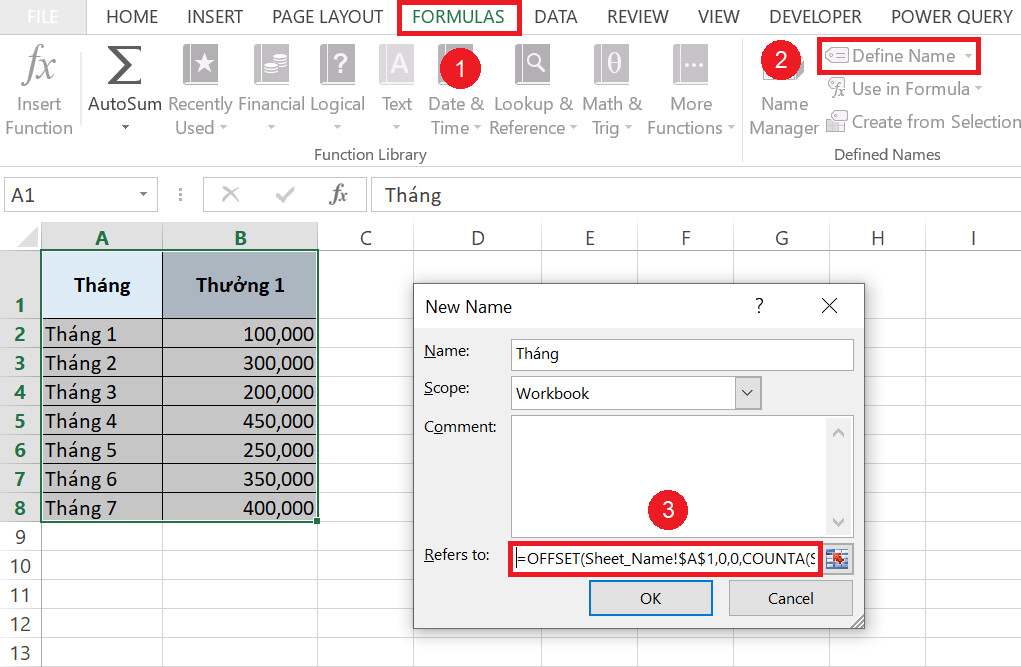Click Define Name in Defined Names group
This screenshot has width=1021, height=667.
(x=897, y=56)
